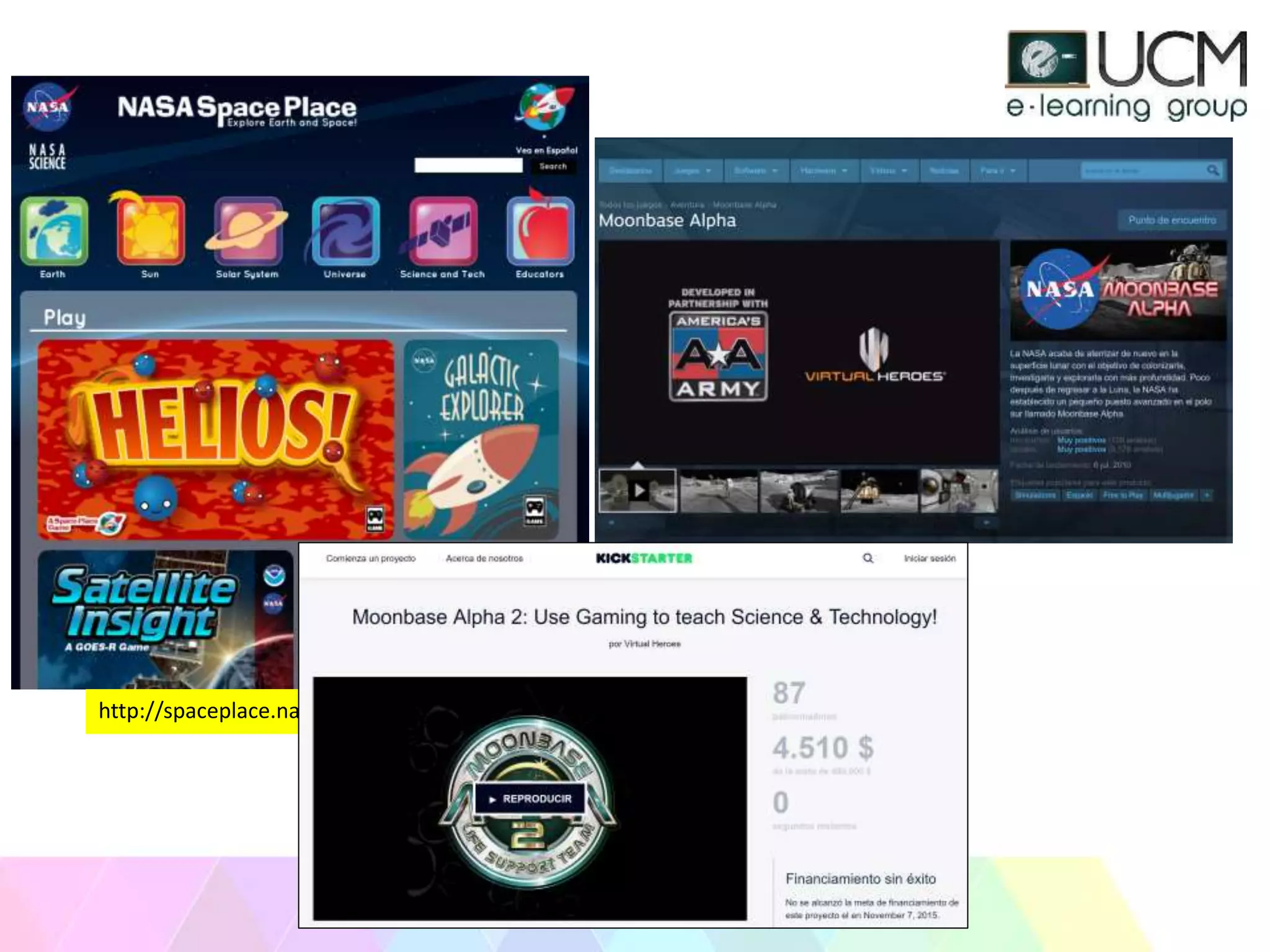Open the Juegos dropdown in Steam nav

[692, 170]
